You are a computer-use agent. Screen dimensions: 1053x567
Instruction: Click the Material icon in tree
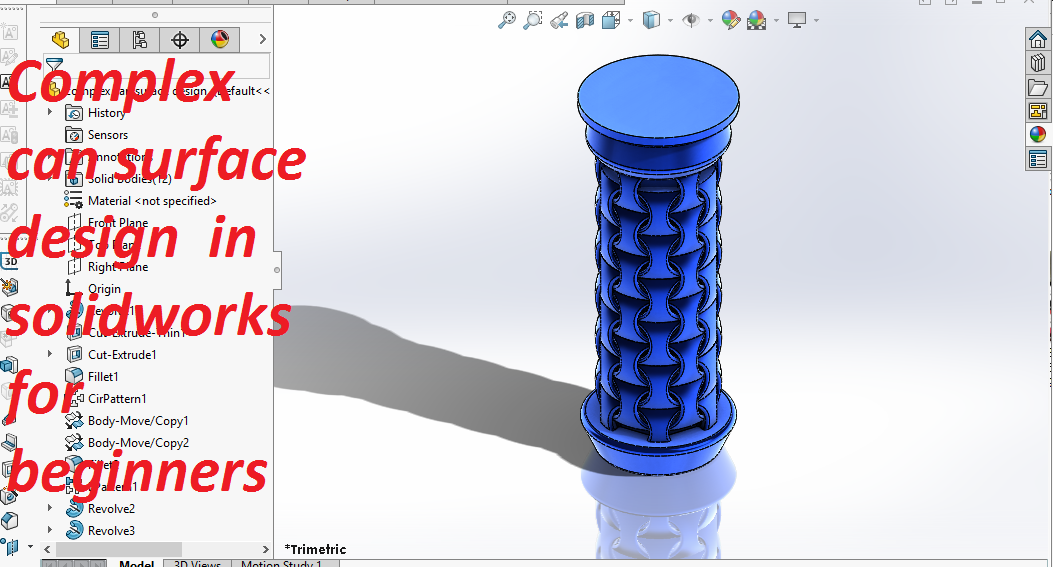pos(74,200)
